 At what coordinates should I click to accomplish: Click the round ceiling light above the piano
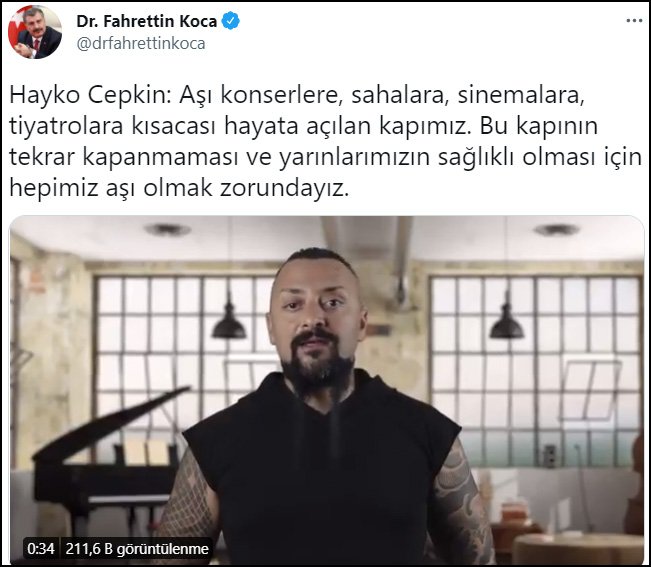167,229
